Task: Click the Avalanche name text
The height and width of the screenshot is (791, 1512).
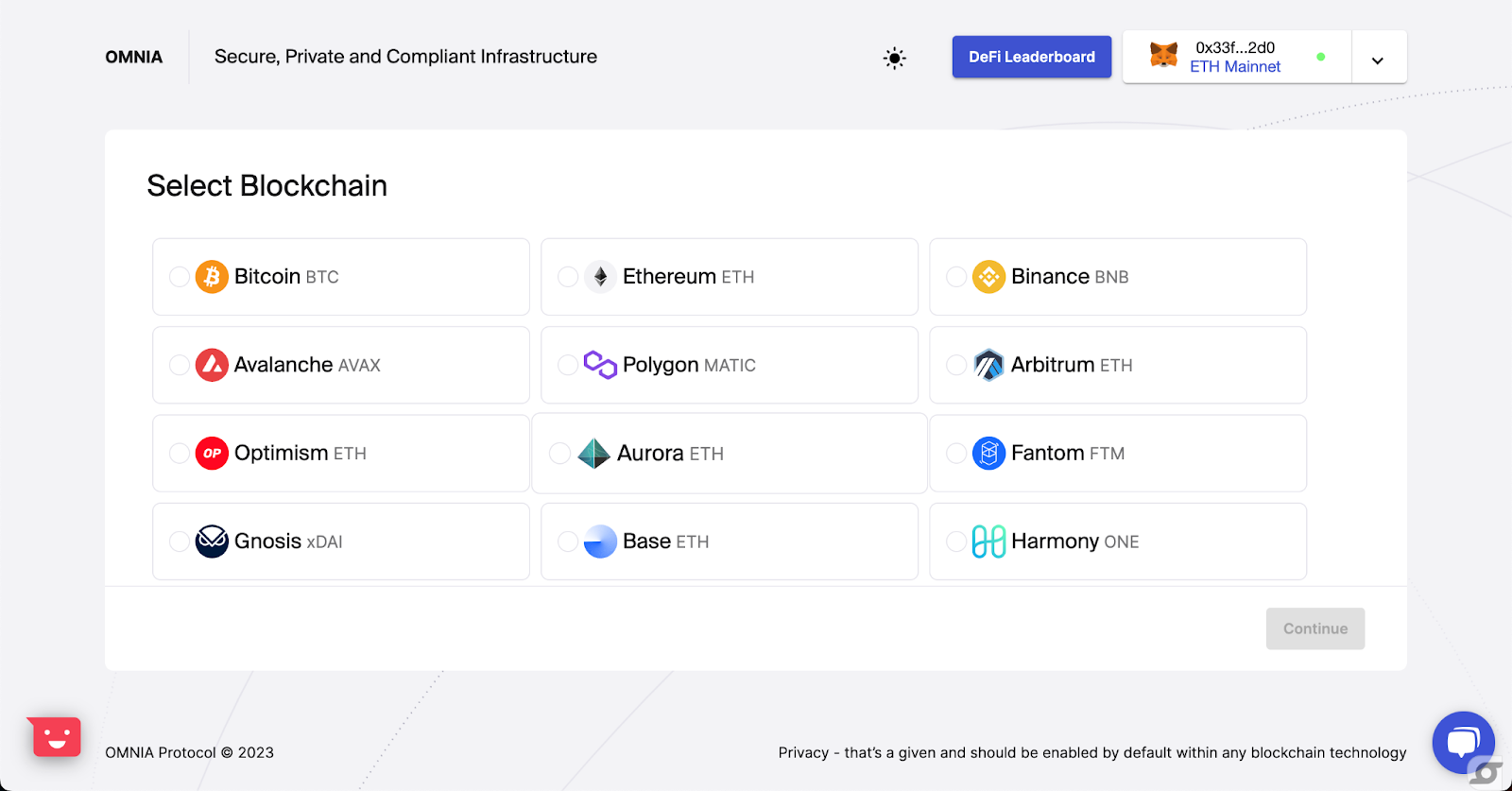Action: tap(283, 365)
